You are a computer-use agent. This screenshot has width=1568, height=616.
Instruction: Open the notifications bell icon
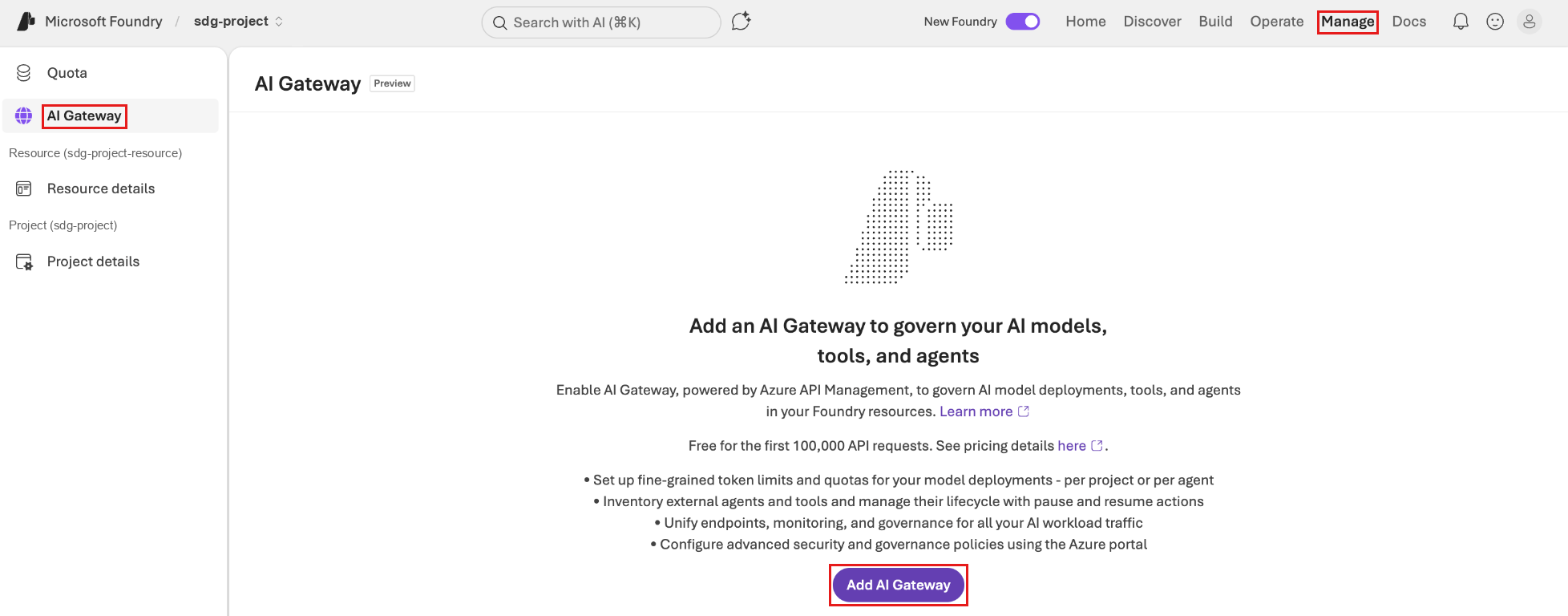(1461, 22)
